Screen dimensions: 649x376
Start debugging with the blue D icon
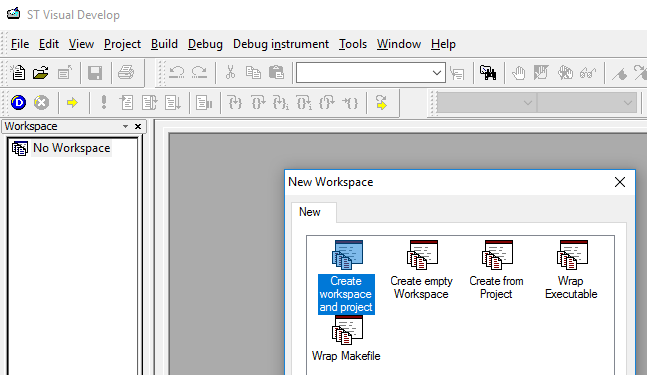[19, 103]
